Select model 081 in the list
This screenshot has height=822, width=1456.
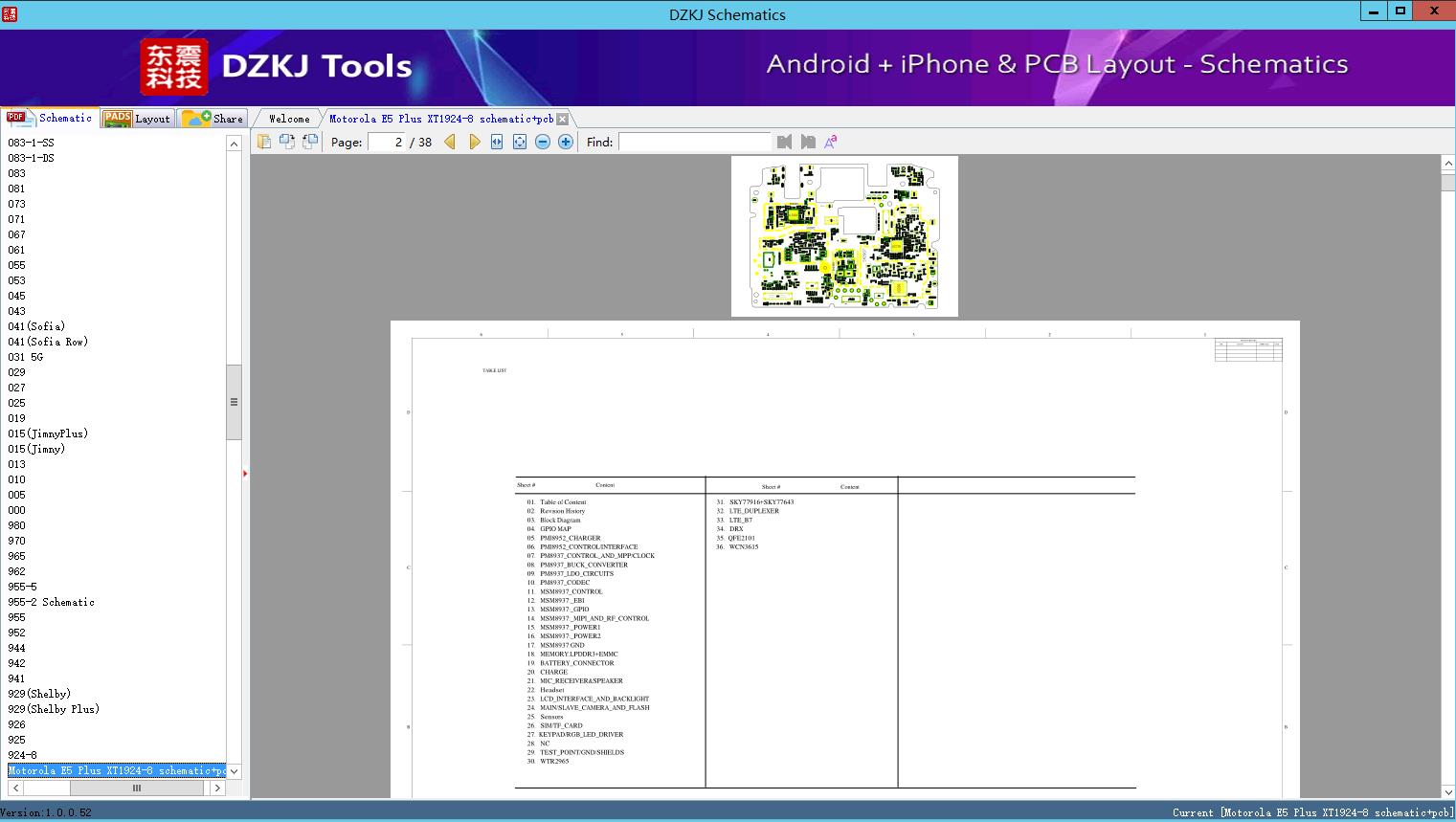tap(16, 189)
